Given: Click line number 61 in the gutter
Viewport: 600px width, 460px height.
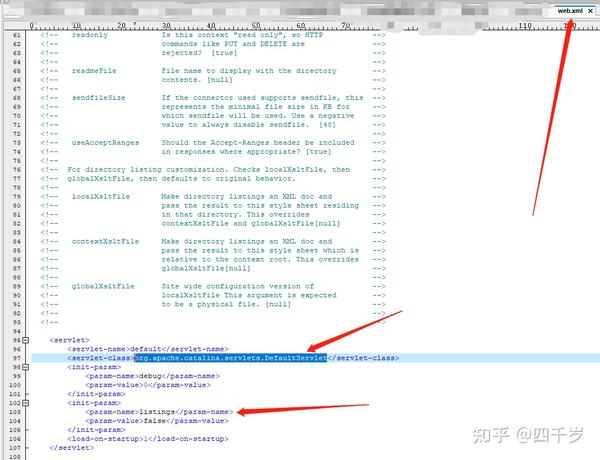Looking at the screenshot, I should [x=16, y=35].
